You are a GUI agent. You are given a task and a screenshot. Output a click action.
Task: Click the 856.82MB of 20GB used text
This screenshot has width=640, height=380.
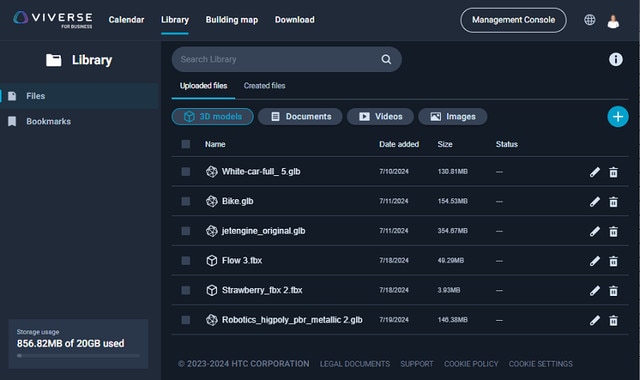click(x=70, y=344)
